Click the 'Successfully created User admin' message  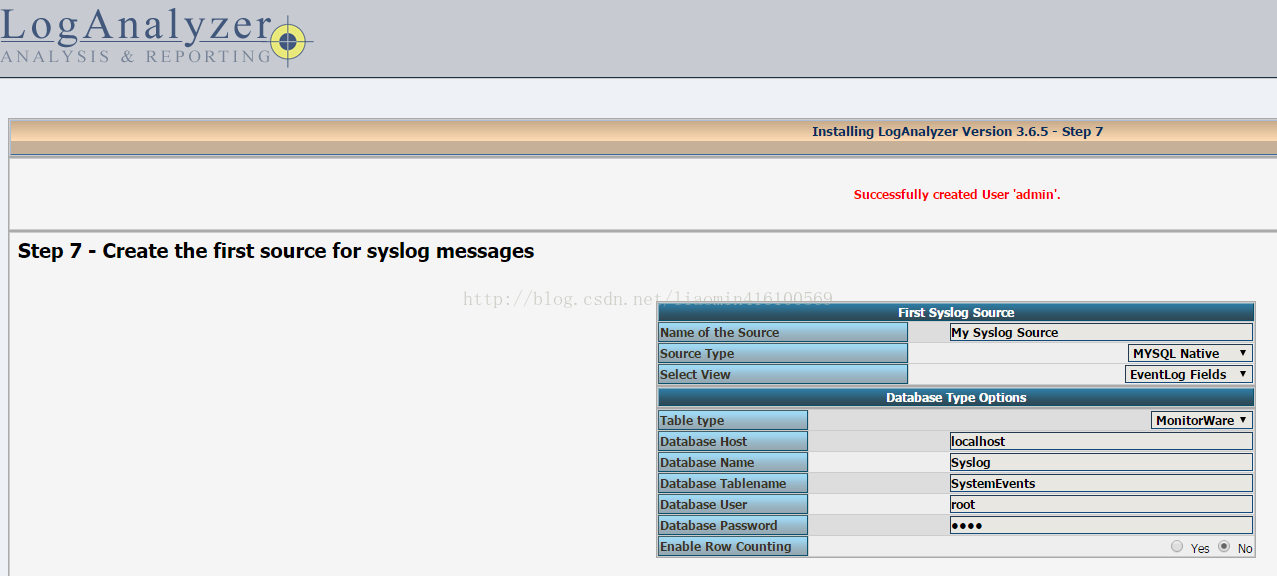coord(957,194)
